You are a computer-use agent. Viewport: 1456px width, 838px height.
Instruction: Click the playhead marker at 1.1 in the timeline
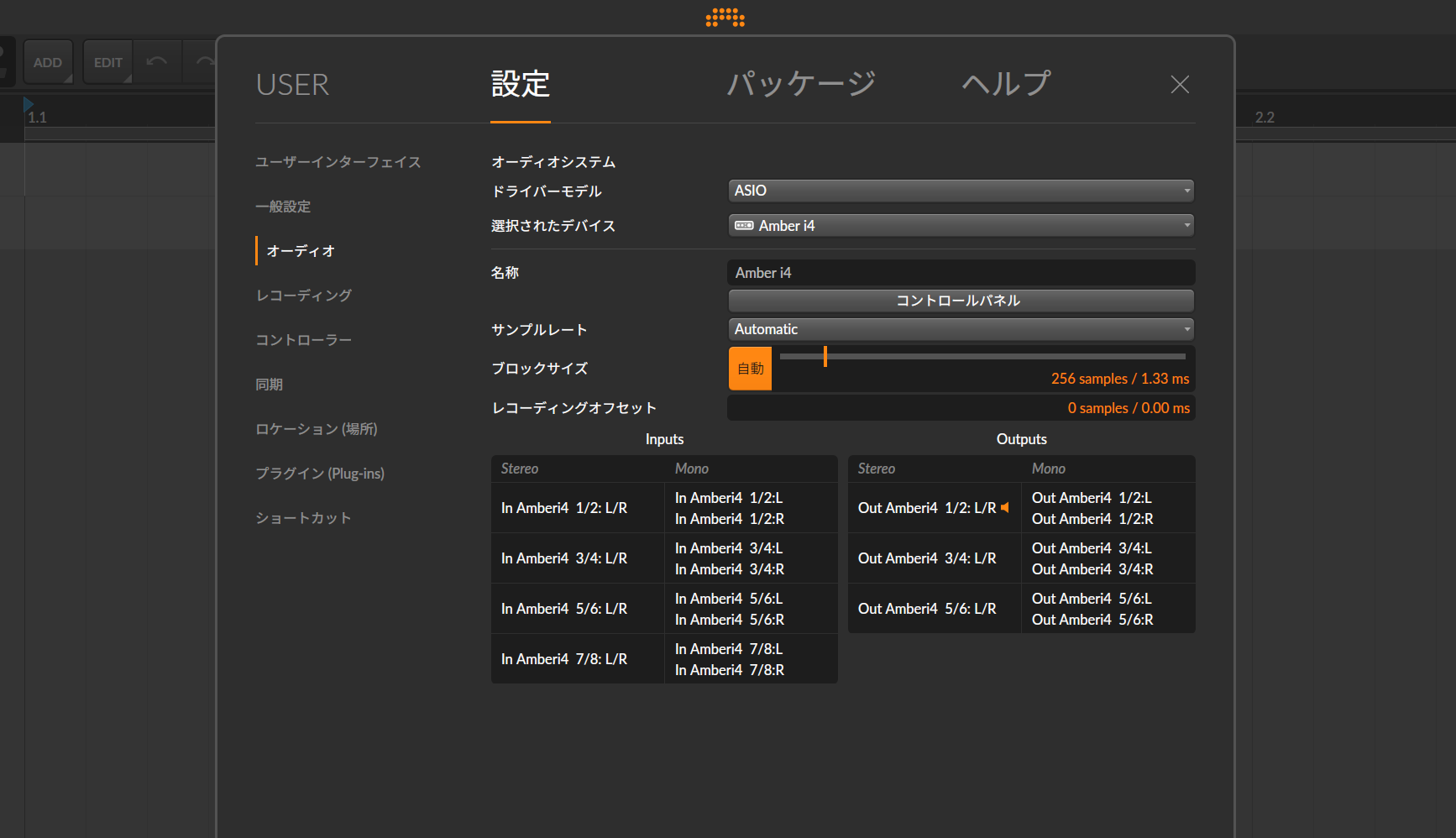coord(29,104)
